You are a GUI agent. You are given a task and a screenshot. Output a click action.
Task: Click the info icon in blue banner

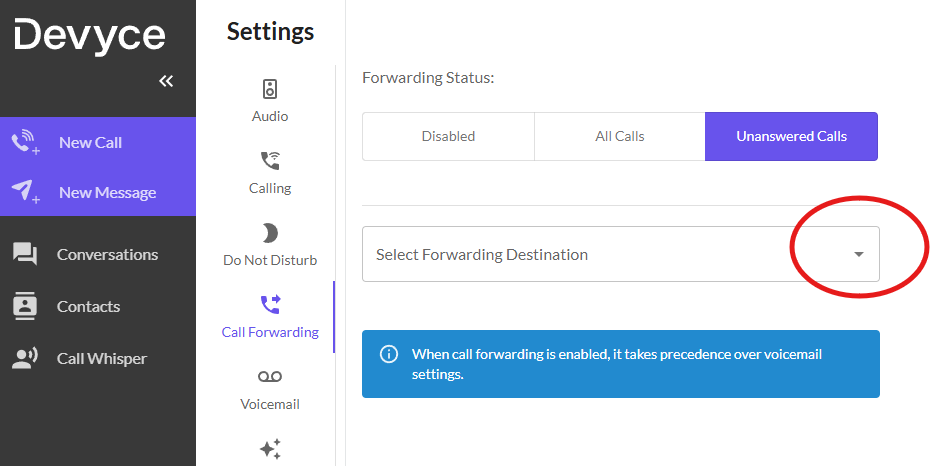click(389, 354)
